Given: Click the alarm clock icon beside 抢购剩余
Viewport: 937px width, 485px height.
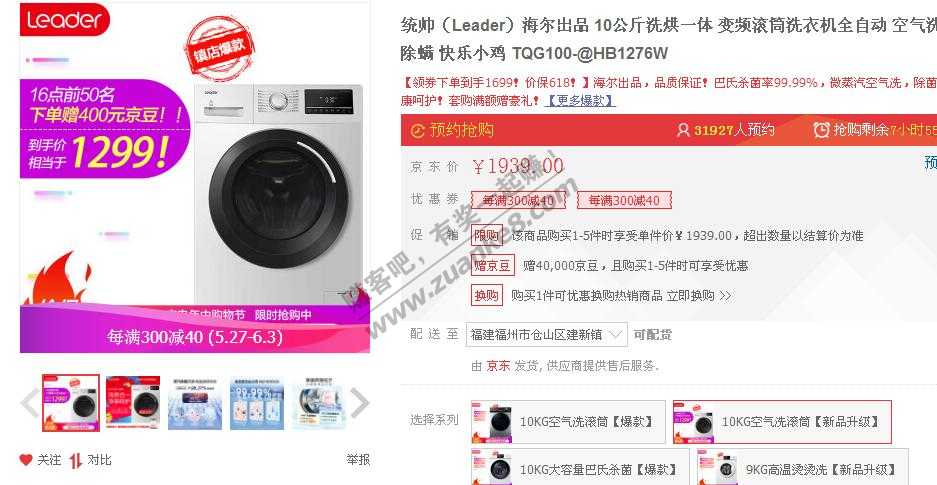Looking at the screenshot, I should [x=822, y=130].
